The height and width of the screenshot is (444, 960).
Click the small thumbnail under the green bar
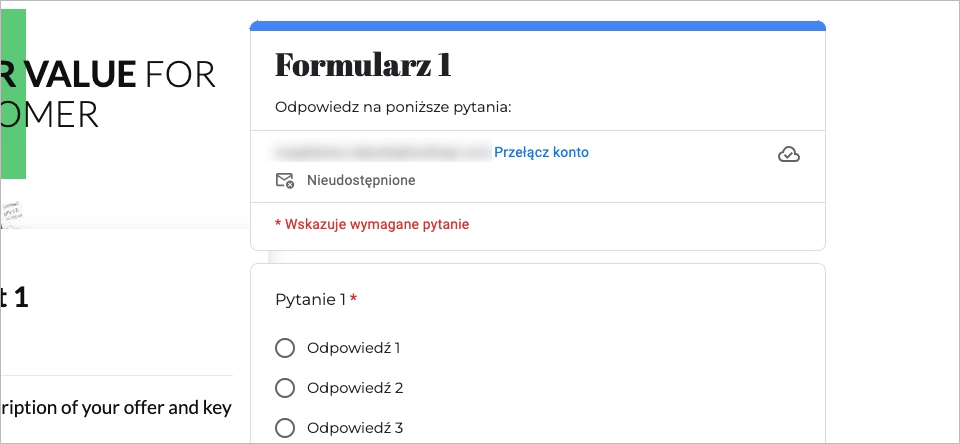point(13,214)
